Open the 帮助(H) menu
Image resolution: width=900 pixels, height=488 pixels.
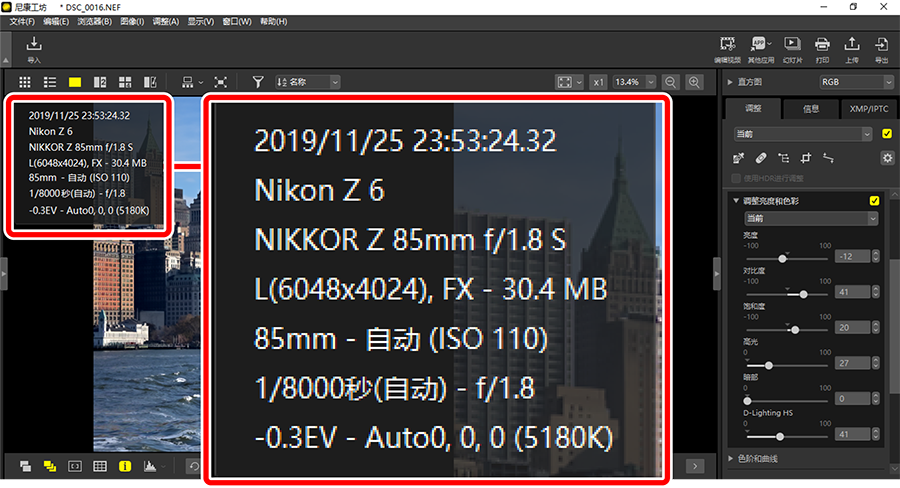point(273,21)
